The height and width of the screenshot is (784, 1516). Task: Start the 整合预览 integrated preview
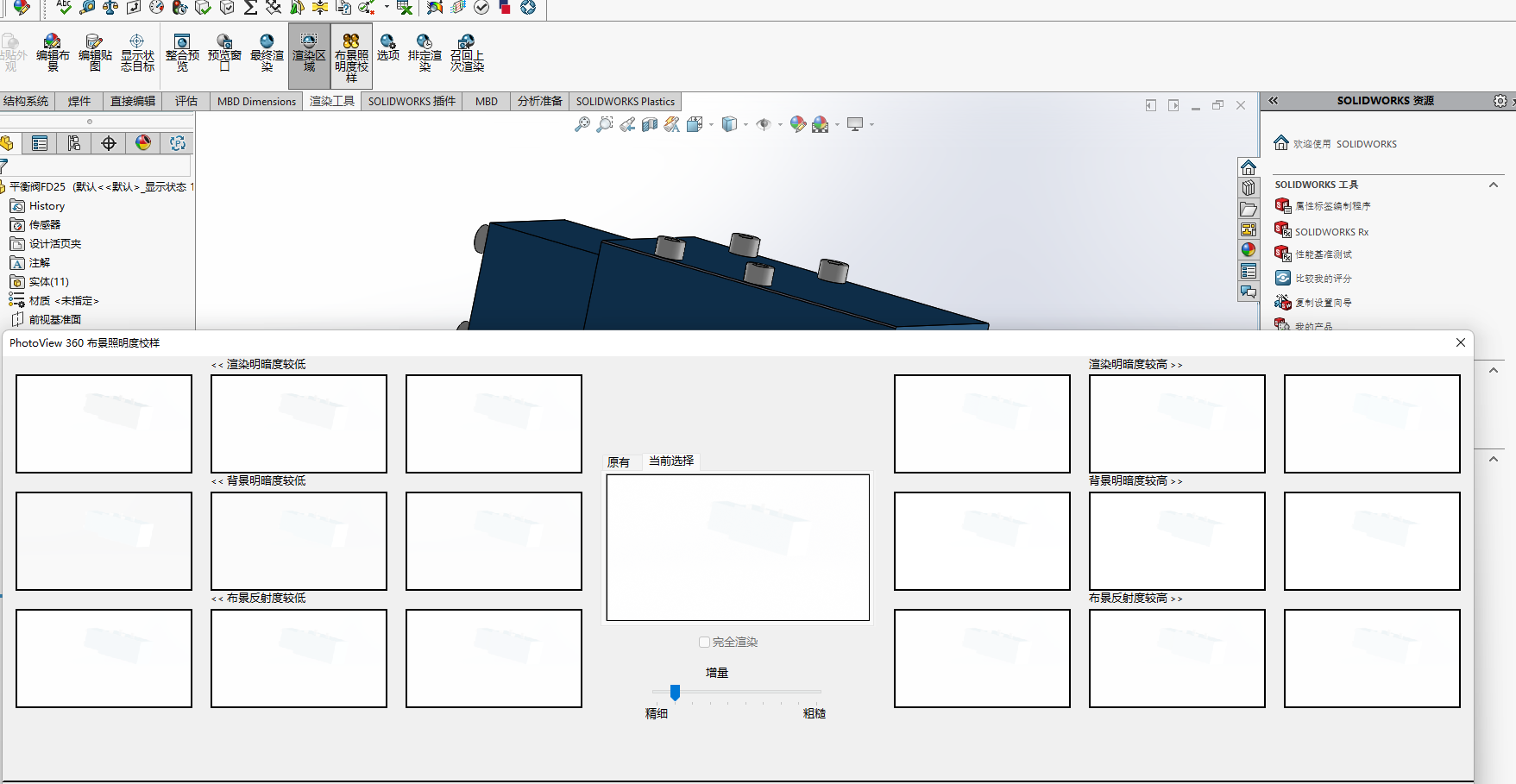pyautogui.click(x=182, y=53)
